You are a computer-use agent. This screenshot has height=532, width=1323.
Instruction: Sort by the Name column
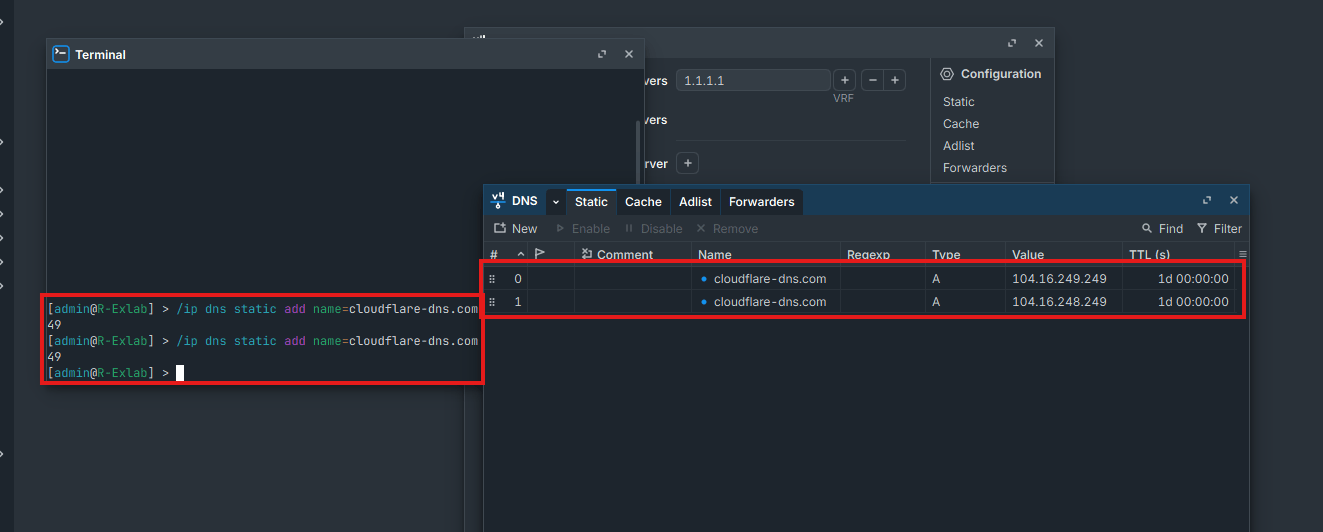[x=714, y=255]
